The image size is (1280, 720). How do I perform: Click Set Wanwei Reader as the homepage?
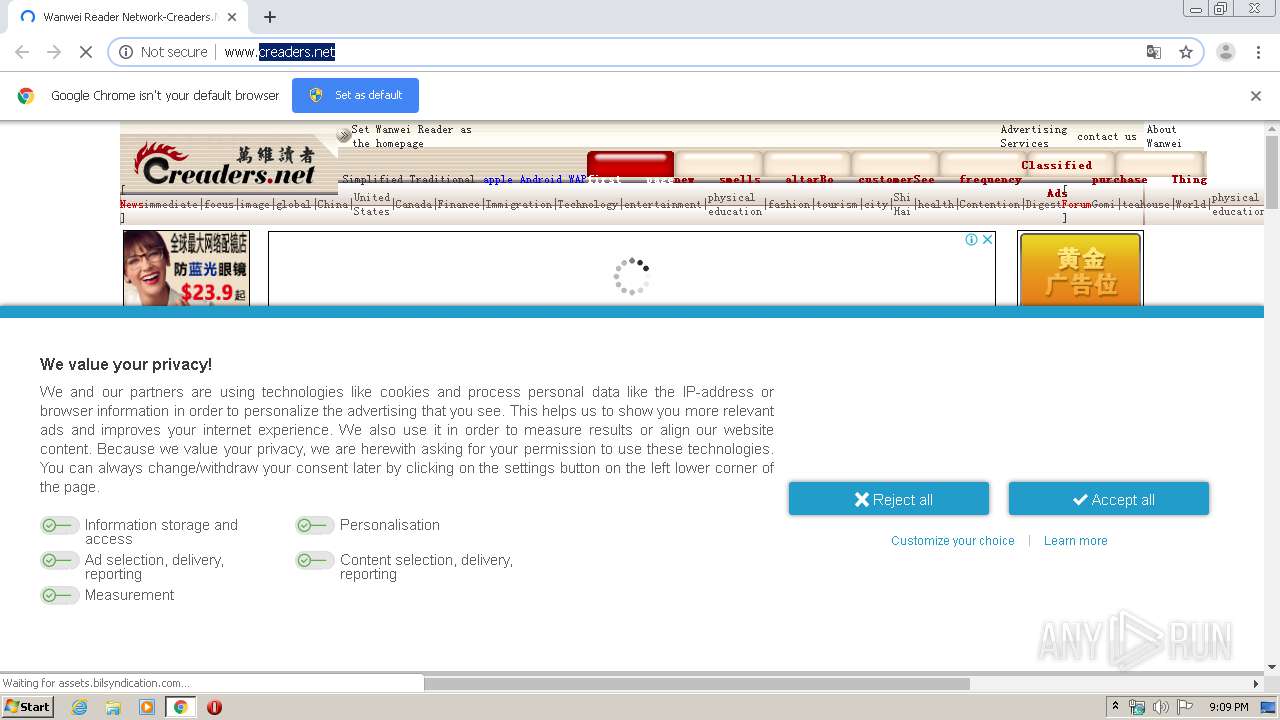click(x=411, y=136)
